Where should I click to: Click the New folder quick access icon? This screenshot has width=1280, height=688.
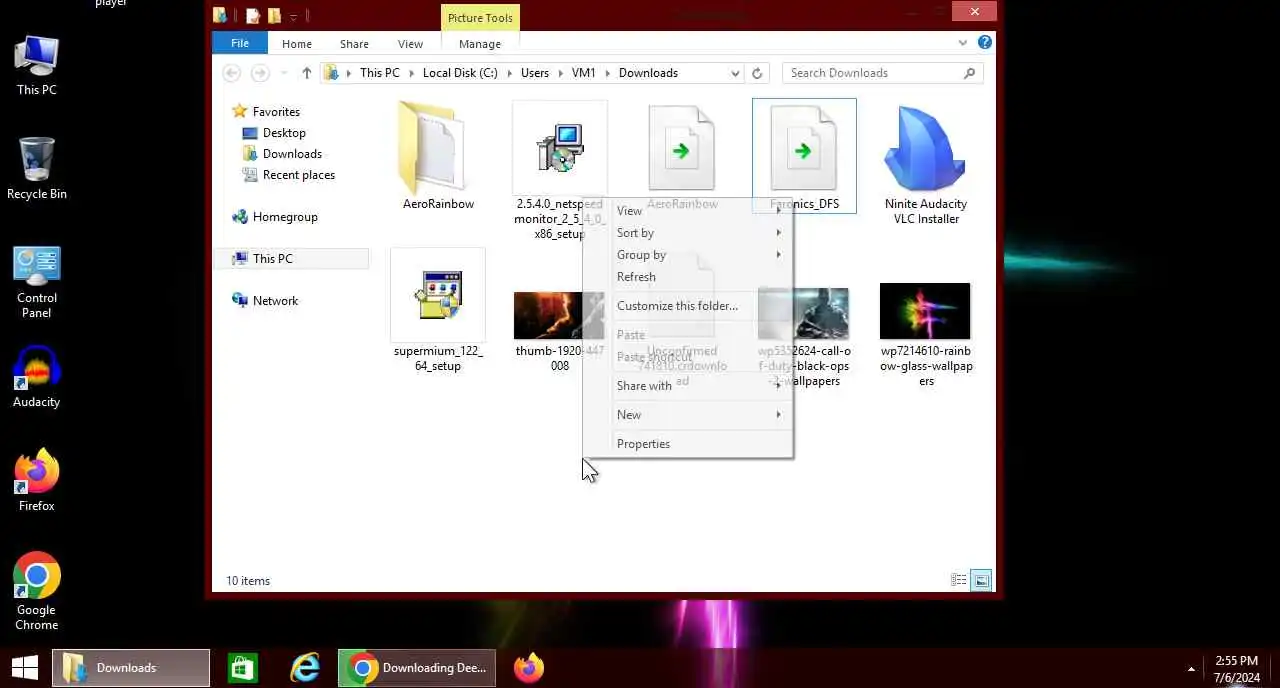tap(274, 16)
